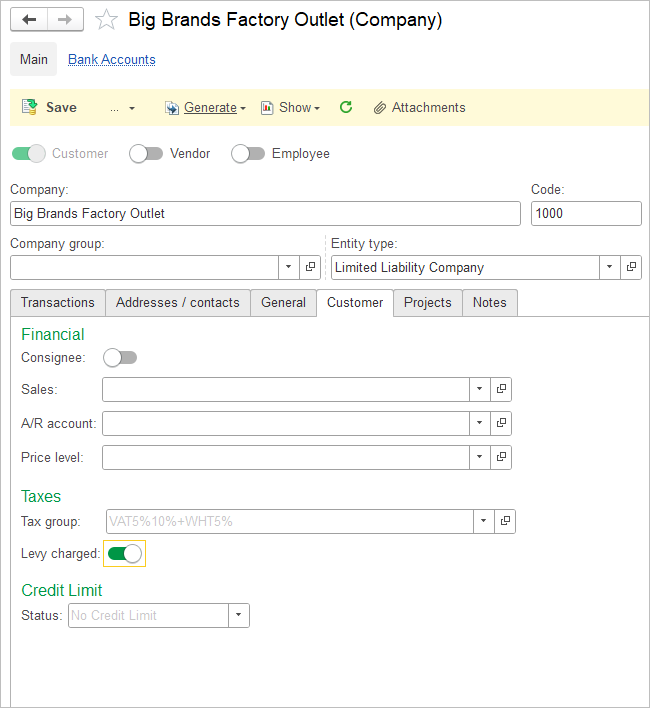The width and height of the screenshot is (650, 708).
Task: Click the green refresh icon
Action: tap(346, 107)
